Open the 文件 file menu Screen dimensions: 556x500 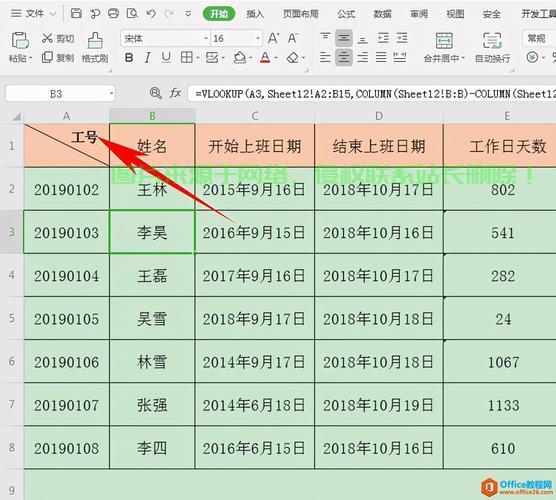34,14
